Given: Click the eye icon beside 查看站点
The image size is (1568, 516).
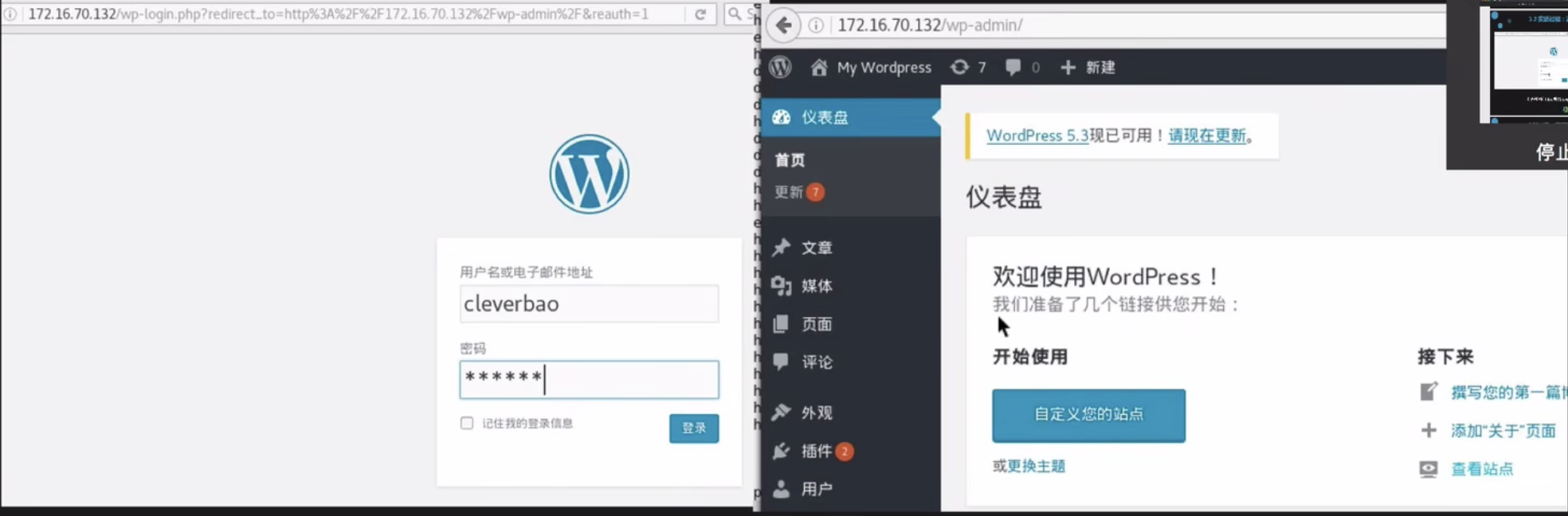Looking at the screenshot, I should (x=1429, y=469).
